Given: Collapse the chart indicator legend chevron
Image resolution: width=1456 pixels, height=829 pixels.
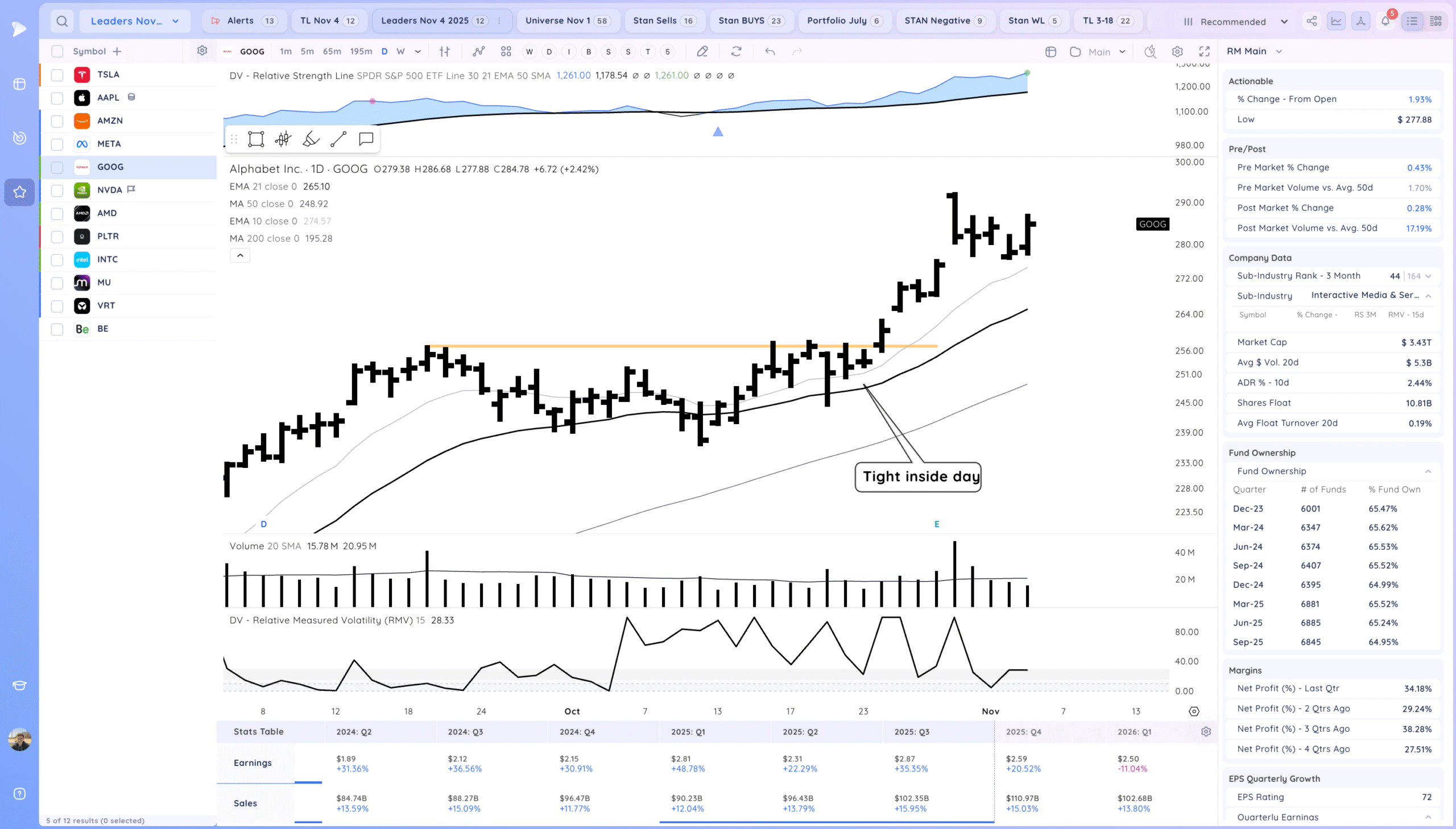Looking at the screenshot, I should 239,256.
